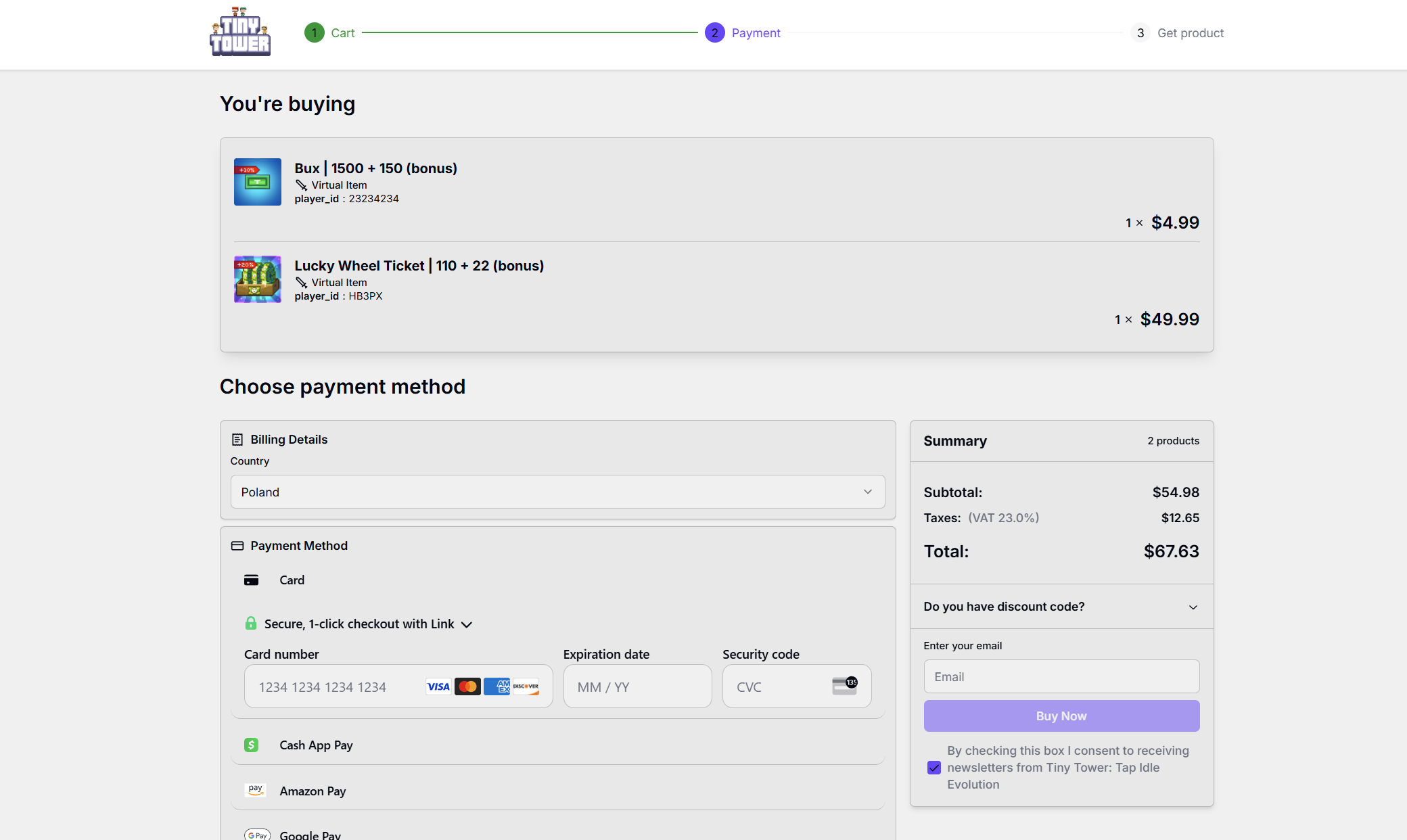The image size is (1407, 840).
Task: Click the newsletter consent text
Action: [1067, 768]
